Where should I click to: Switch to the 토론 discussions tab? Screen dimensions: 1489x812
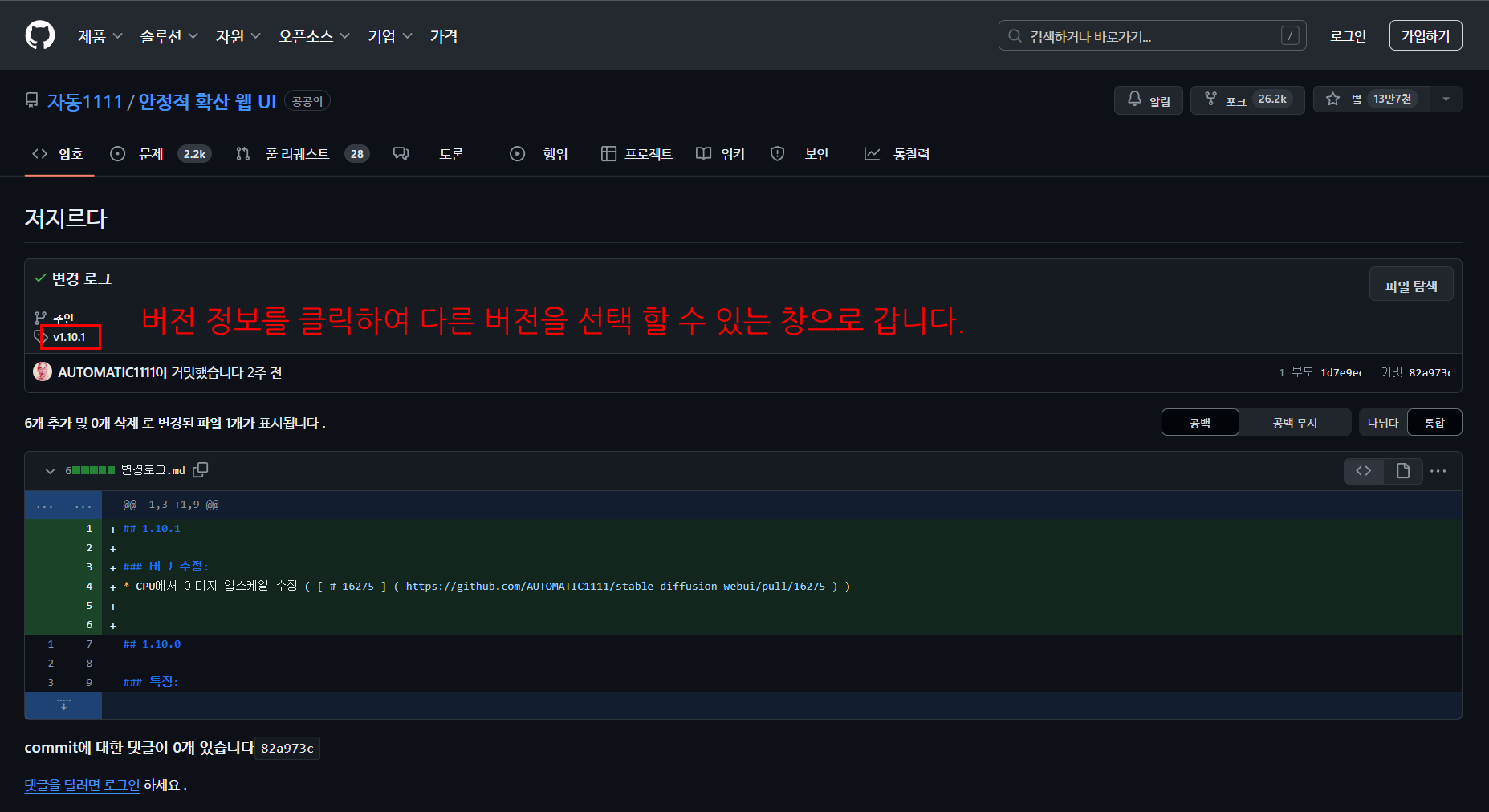pos(429,153)
